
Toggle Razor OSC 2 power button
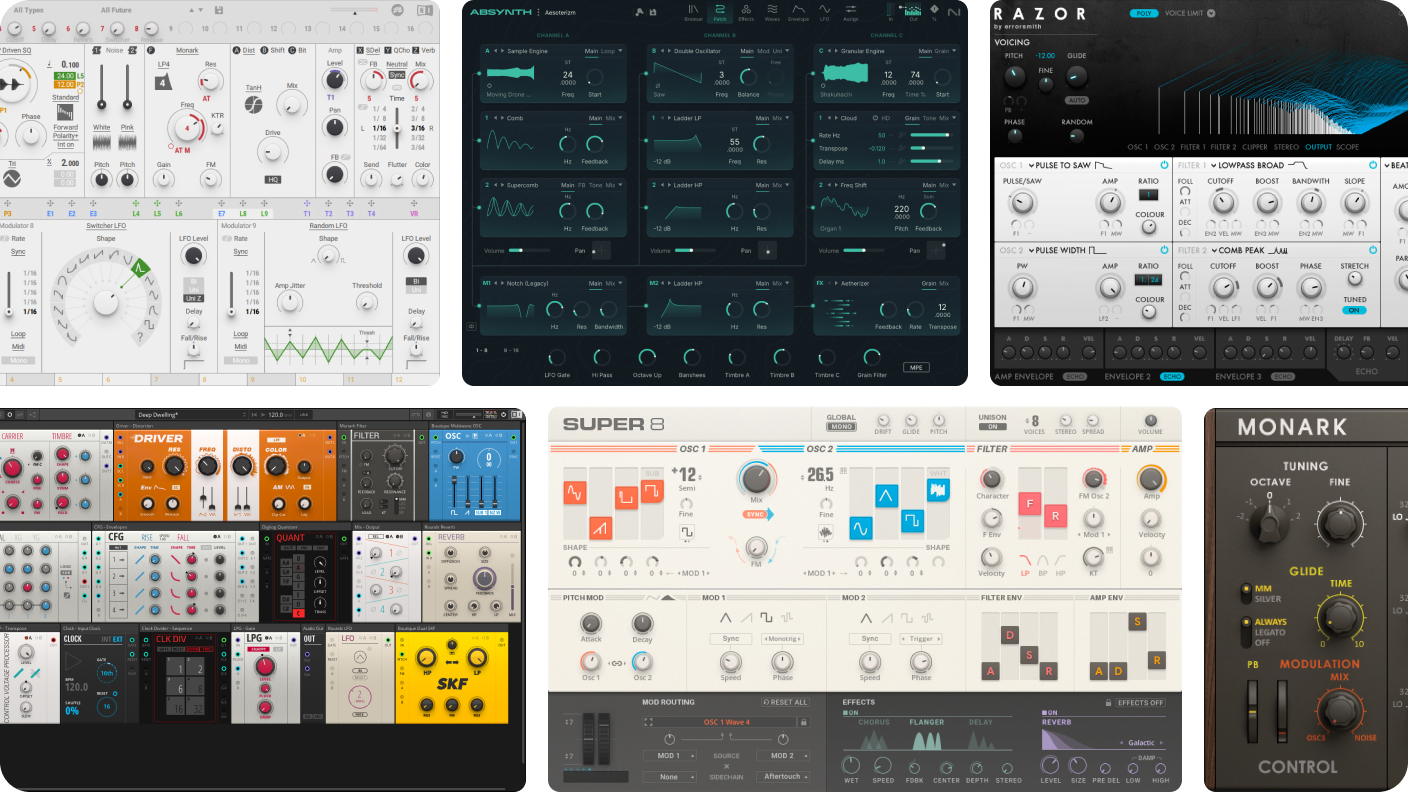(1164, 249)
